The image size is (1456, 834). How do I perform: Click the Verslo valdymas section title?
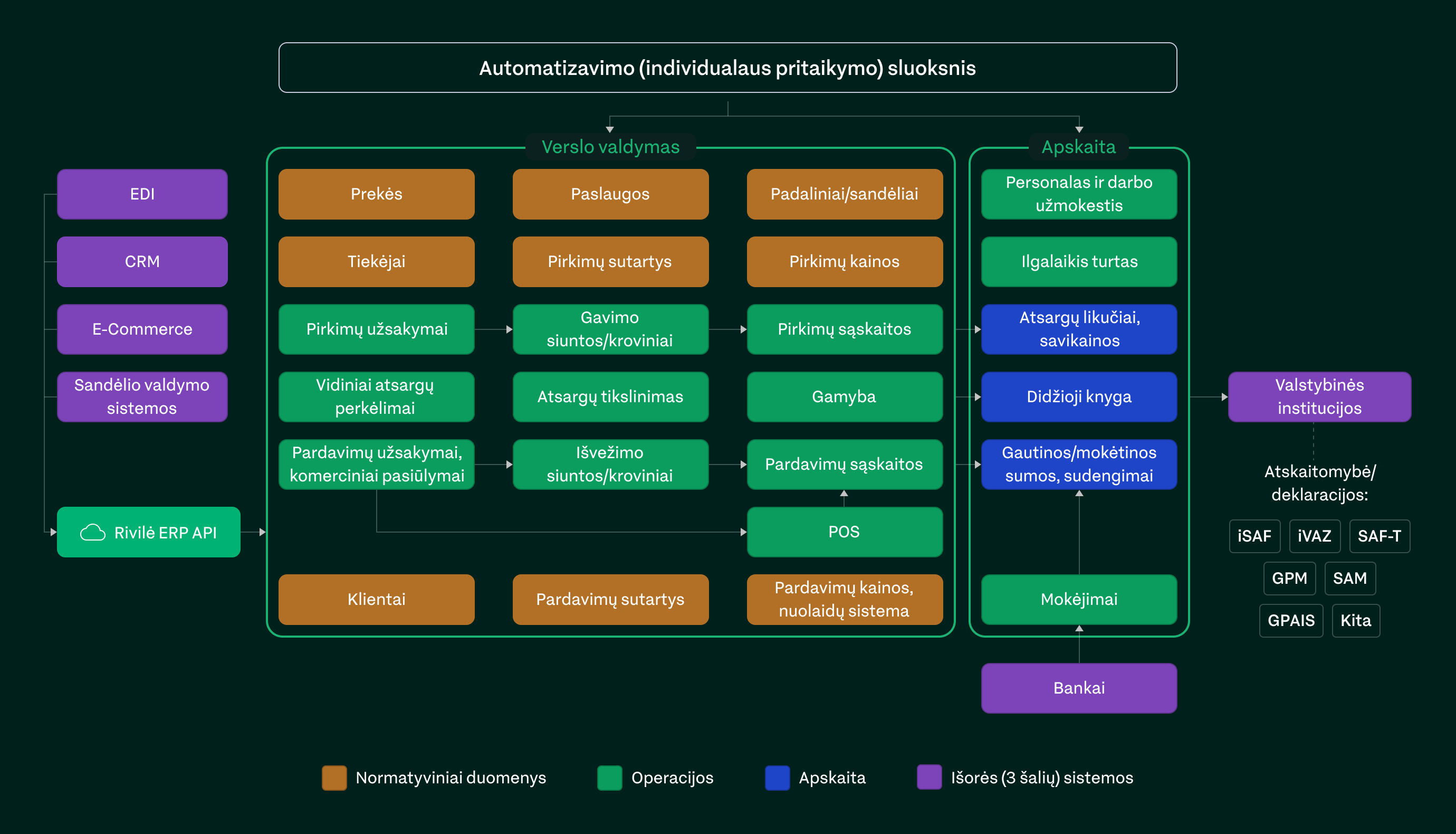(610, 147)
